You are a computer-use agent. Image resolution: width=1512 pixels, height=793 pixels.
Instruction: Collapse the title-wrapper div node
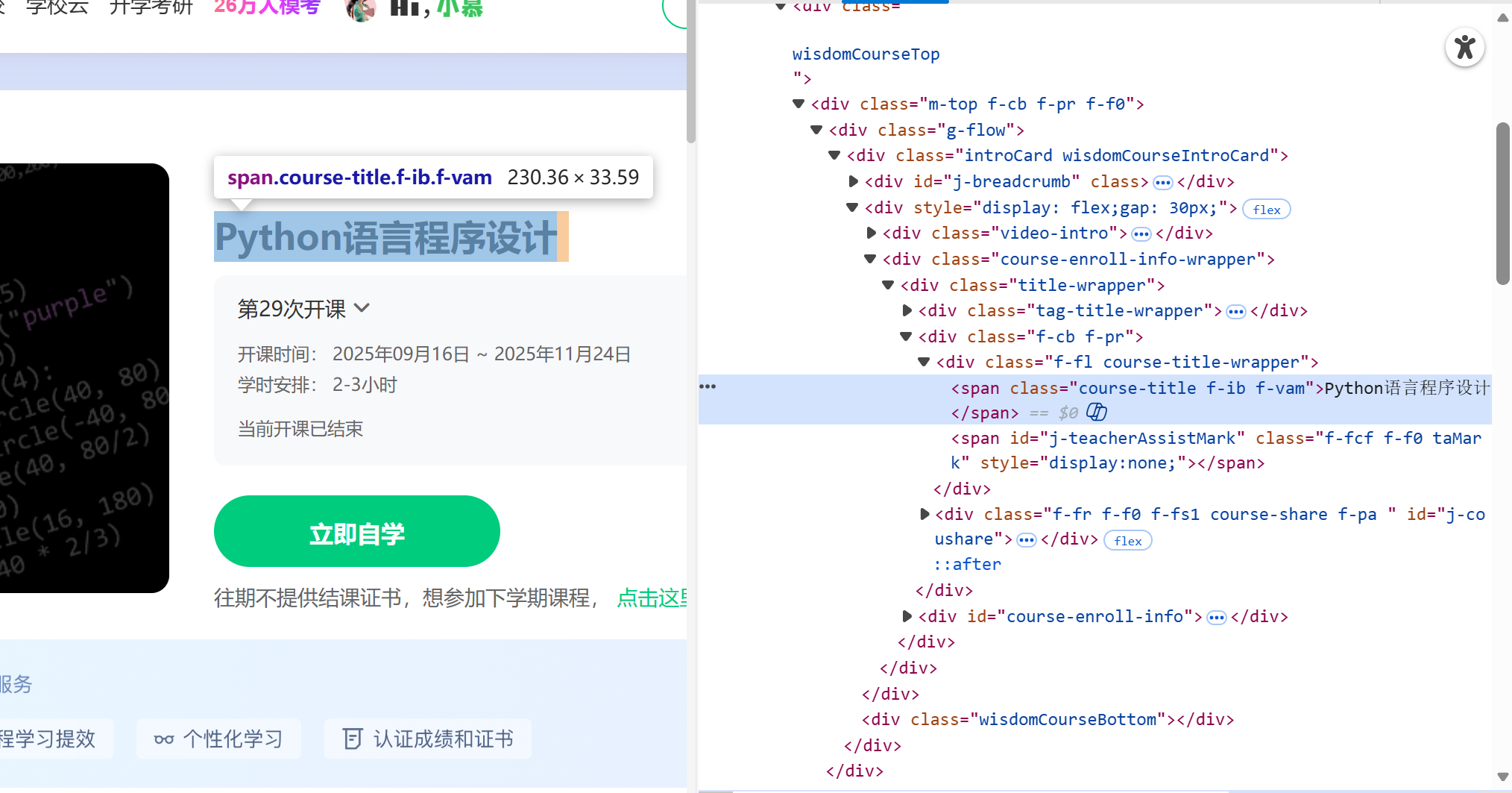point(888,285)
